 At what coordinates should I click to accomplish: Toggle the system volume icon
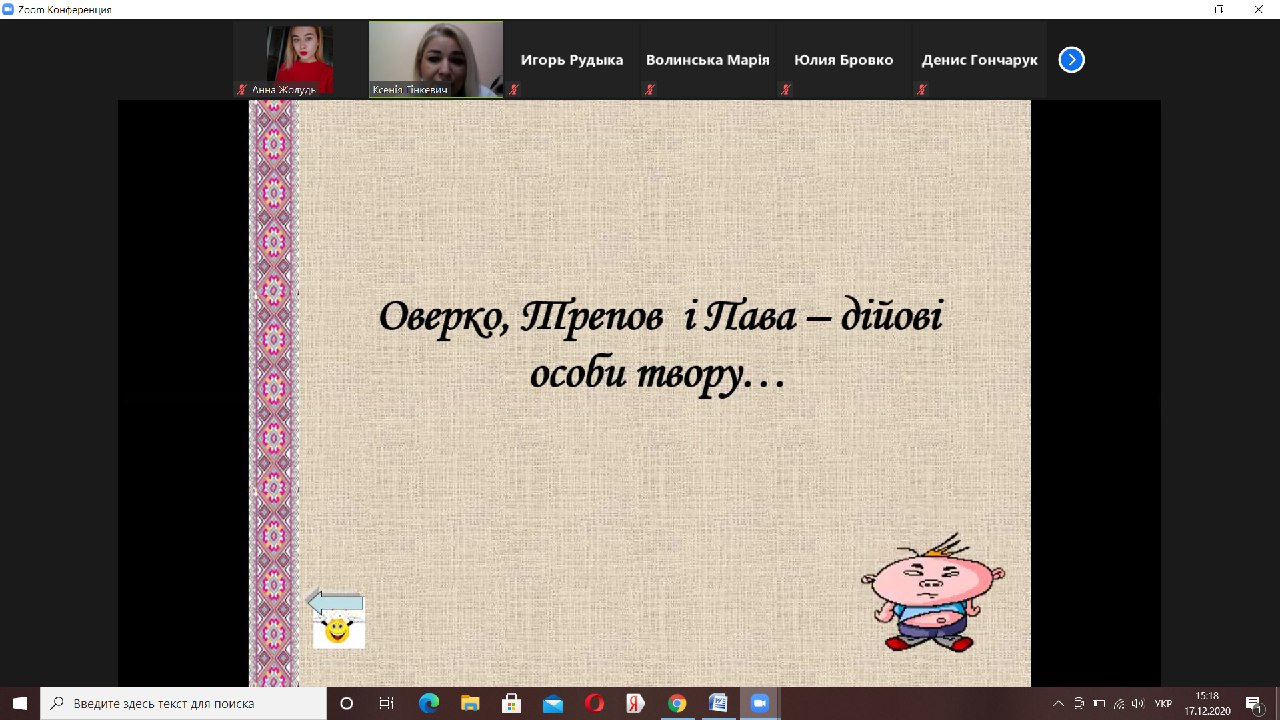[1137, 703]
